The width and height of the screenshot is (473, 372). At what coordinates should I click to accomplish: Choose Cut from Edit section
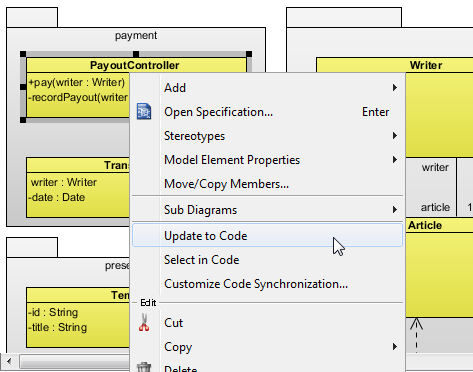tap(267, 323)
